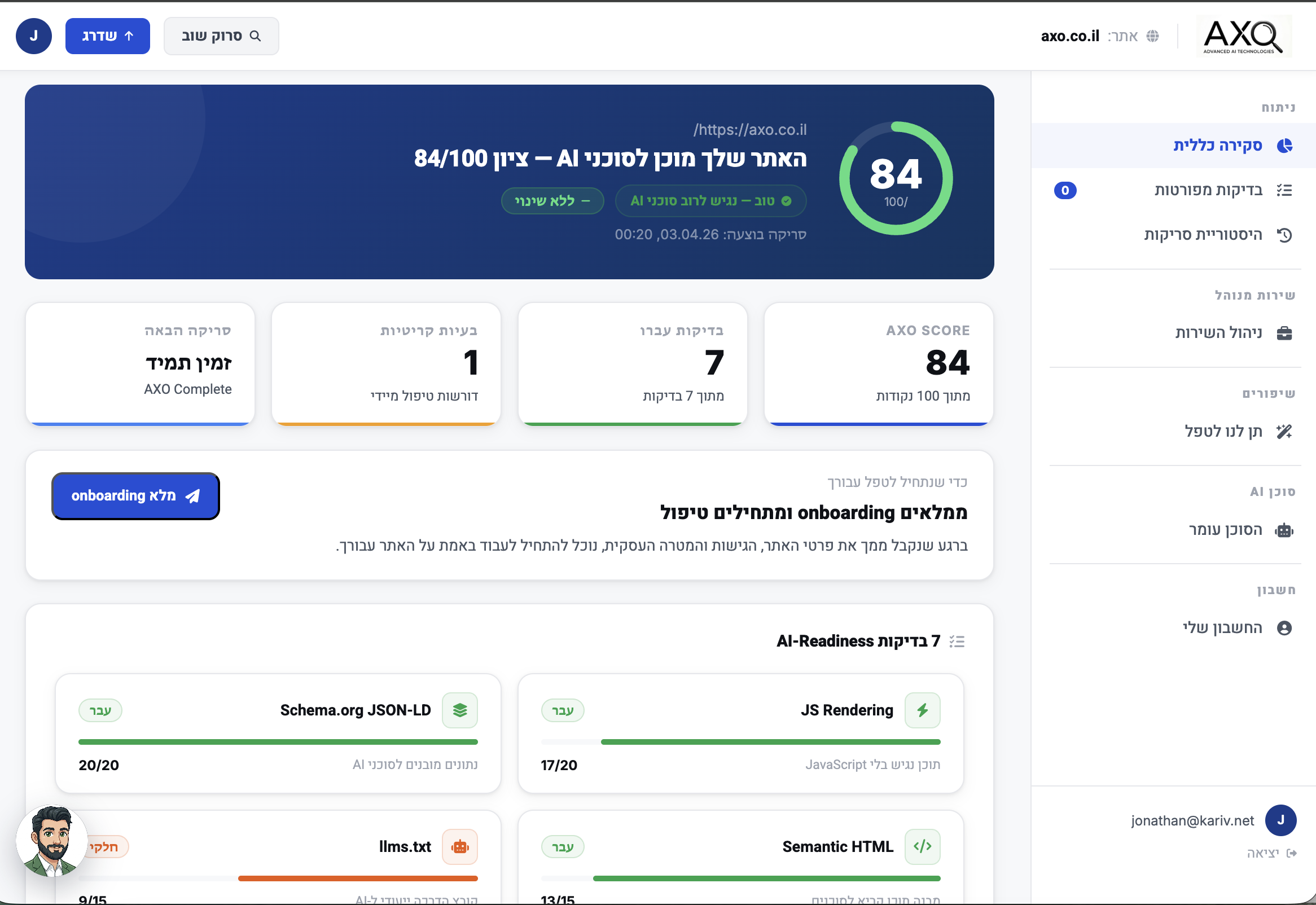Image resolution: width=1316 pixels, height=905 pixels.
Task: Open בדיקות מפורטות detailed checks menu item
Action: [1208, 190]
